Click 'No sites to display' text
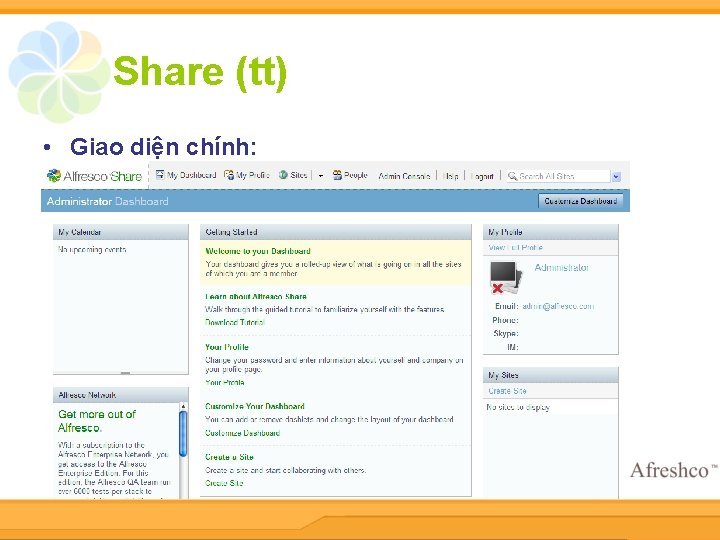 click(x=518, y=407)
